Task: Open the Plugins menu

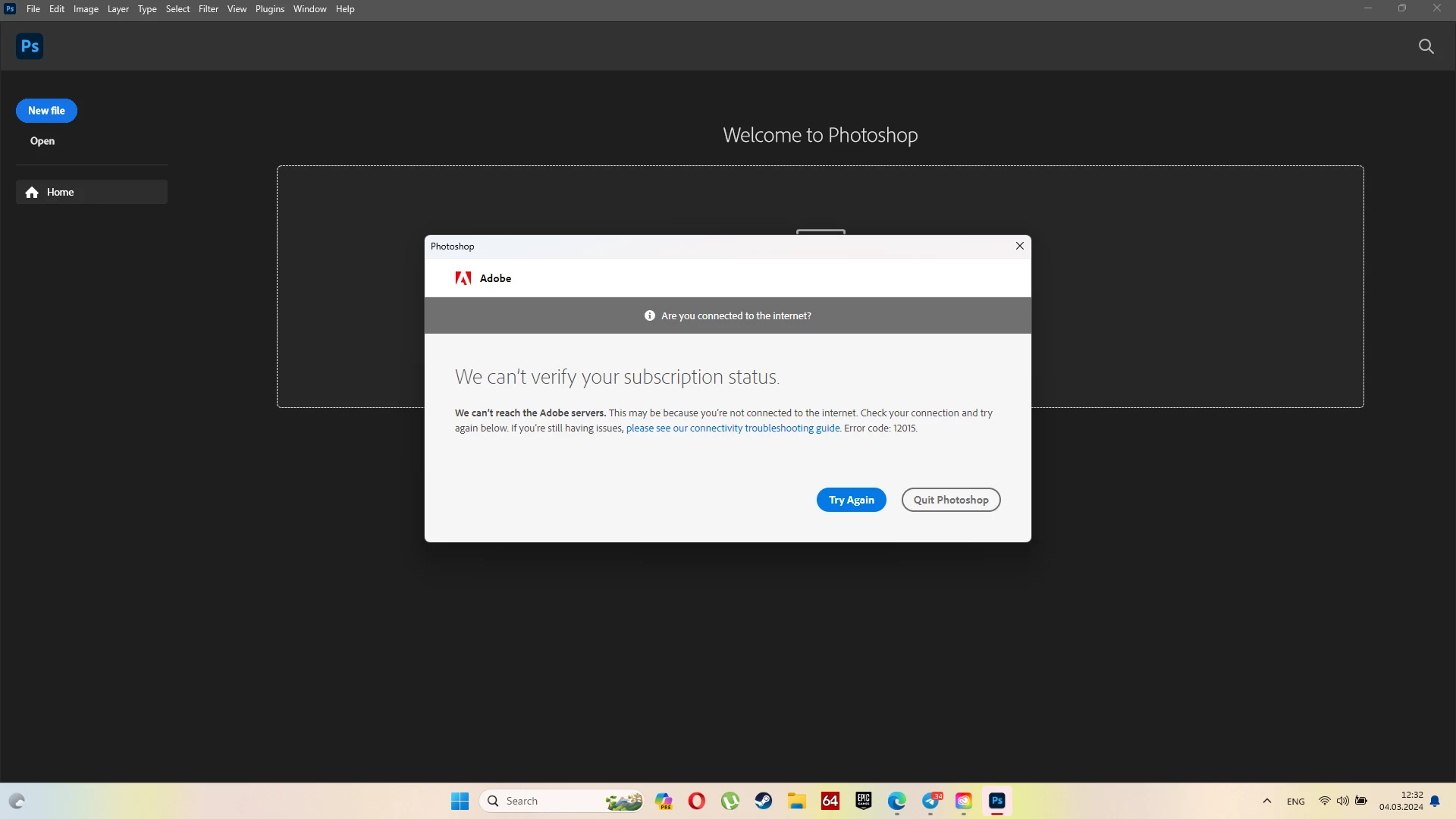Action: tap(269, 9)
